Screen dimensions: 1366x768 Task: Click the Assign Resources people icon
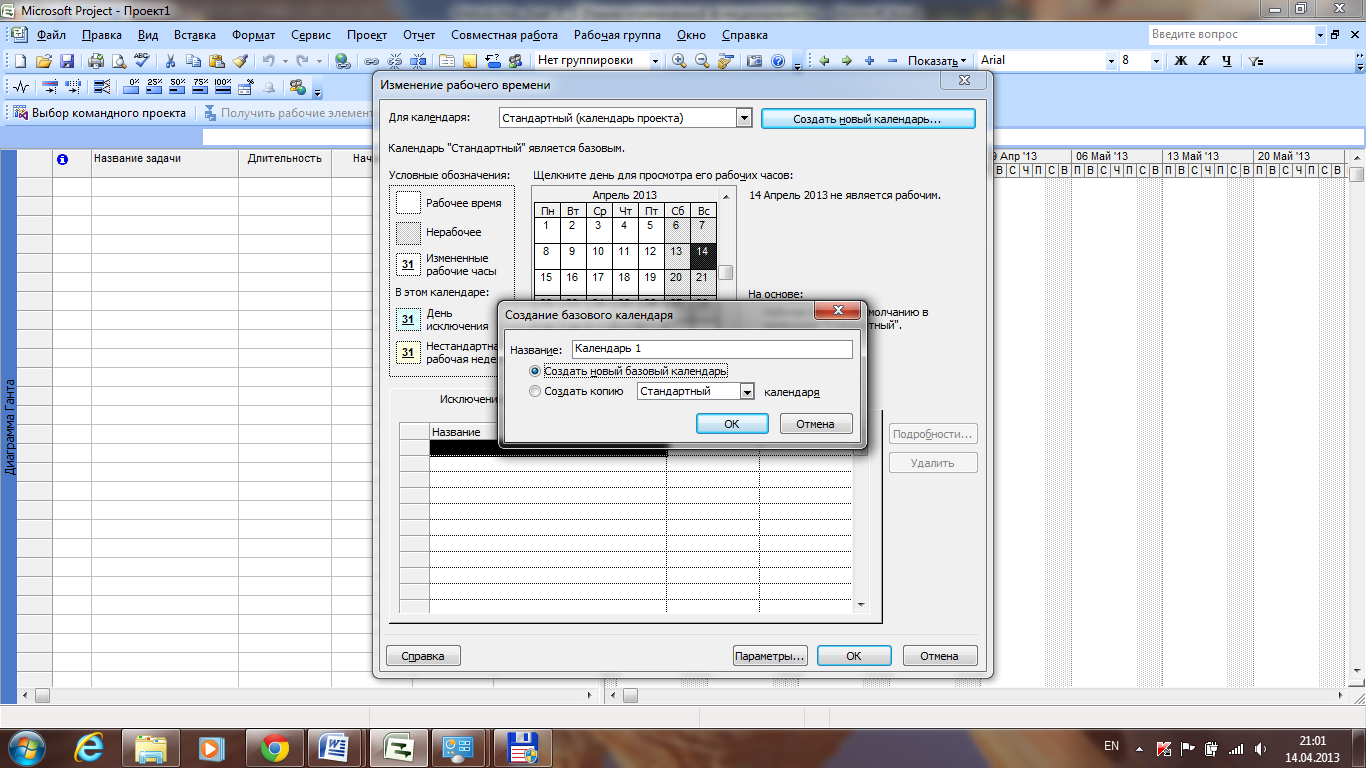point(516,60)
